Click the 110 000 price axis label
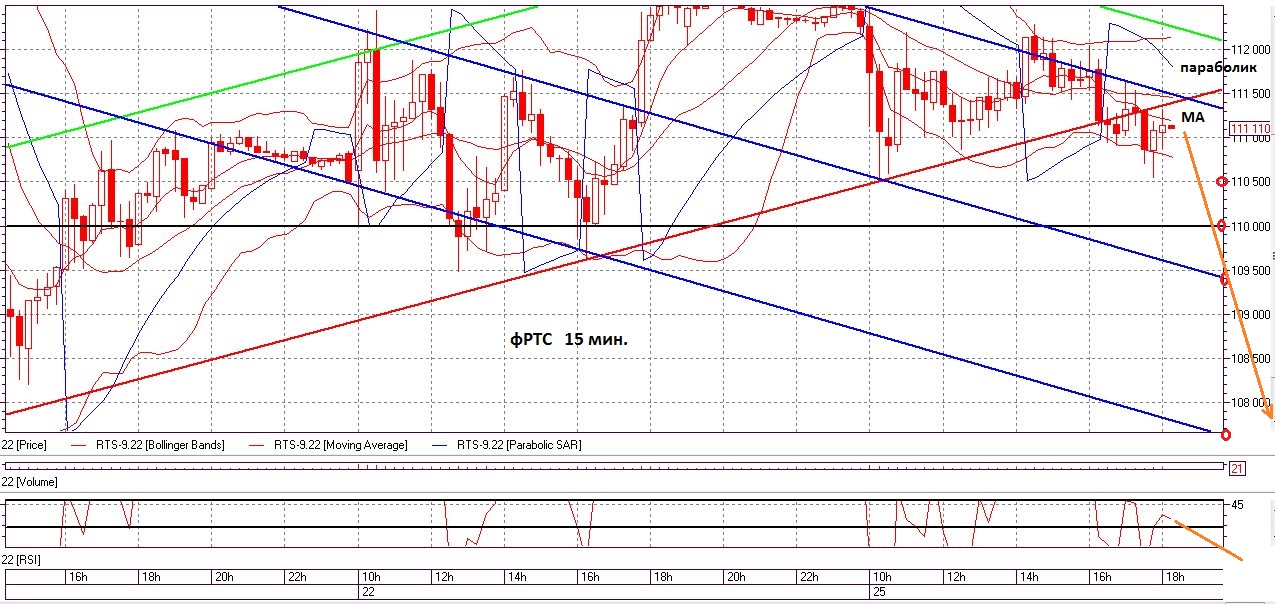Viewport: 1275px width, 604px height. [x=1252, y=226]
